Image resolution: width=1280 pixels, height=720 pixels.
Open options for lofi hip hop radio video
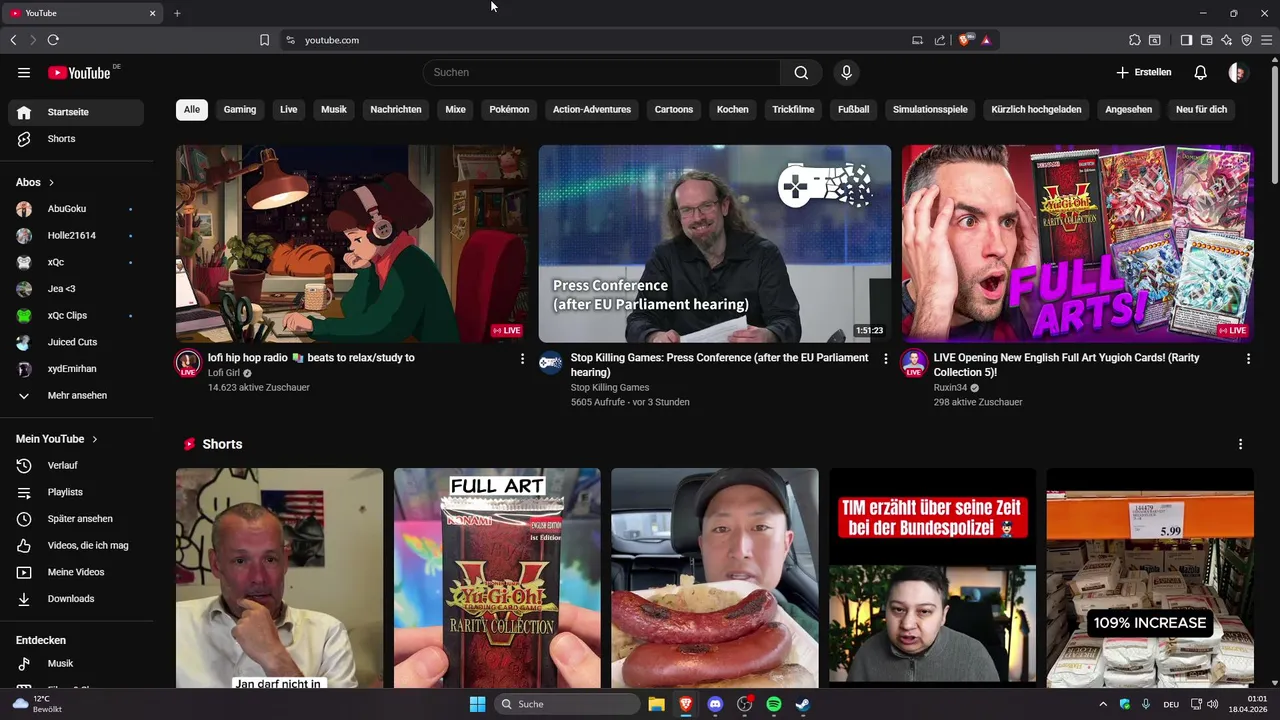click(522, 358)
